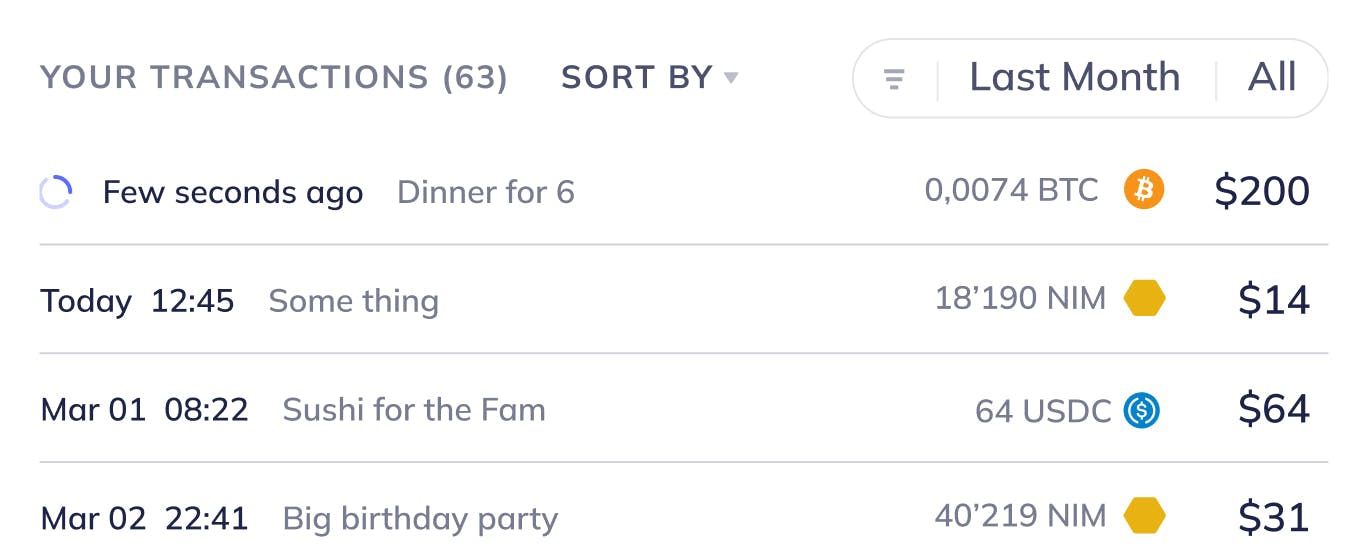Image resolution: width=1368 pixels, height=556 pixels.
Task: Click the $64 amount
Action: pos(1274,409)
